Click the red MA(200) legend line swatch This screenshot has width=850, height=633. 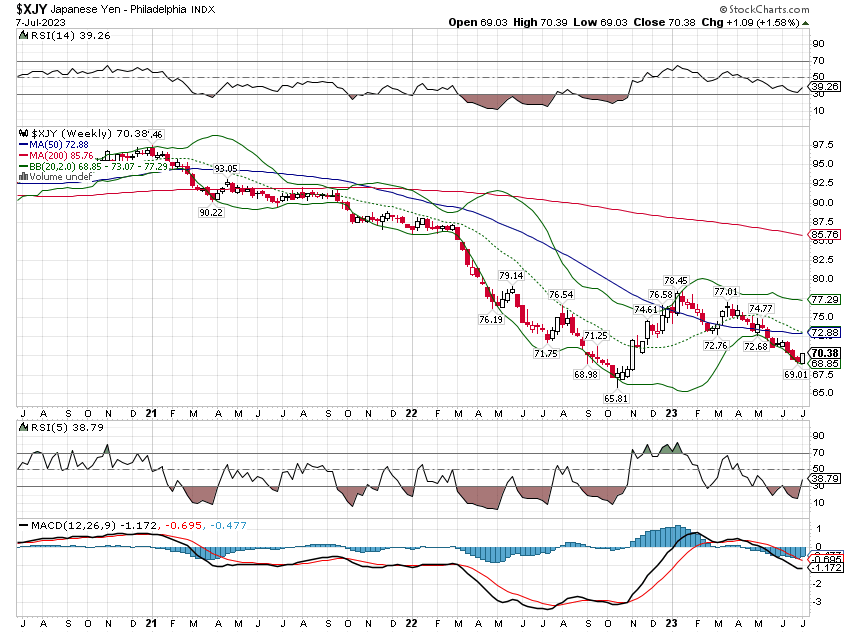[23, 156]
